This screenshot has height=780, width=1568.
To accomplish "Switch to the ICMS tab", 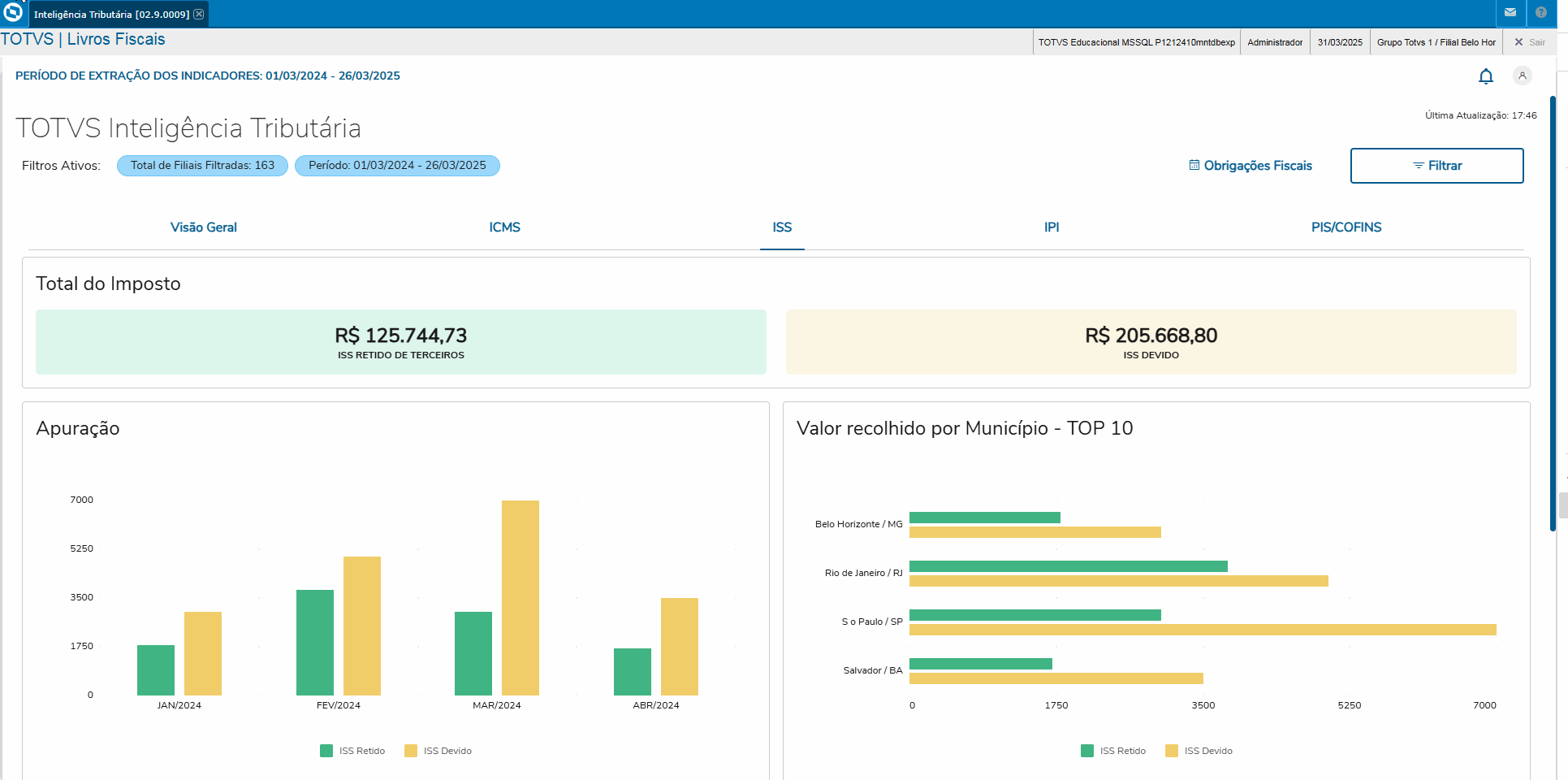I will 504,227.
